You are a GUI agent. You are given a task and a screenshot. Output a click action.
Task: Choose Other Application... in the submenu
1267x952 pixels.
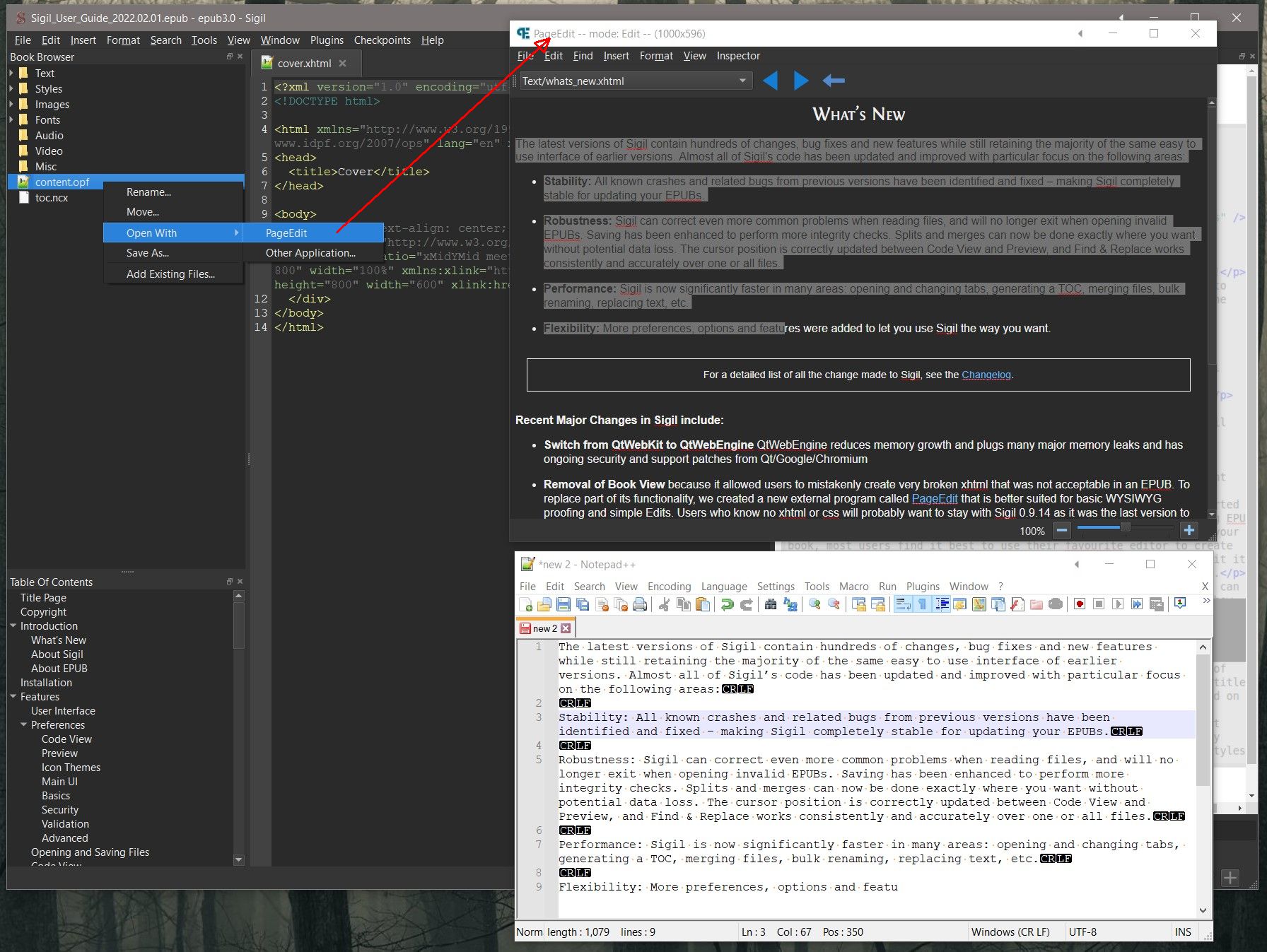point(313,253)
